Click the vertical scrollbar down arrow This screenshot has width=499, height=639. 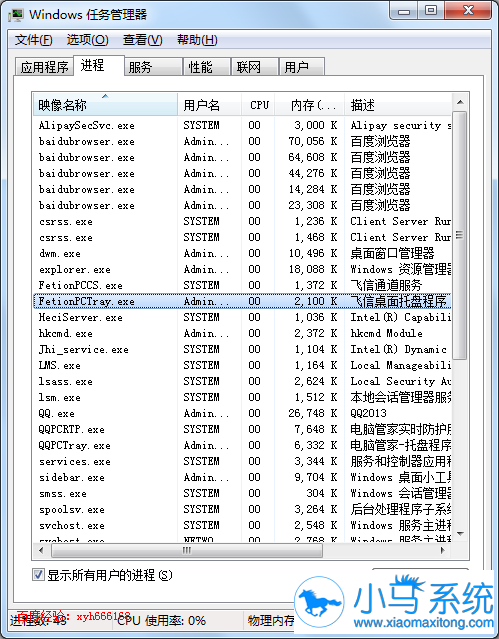point(460,534)
